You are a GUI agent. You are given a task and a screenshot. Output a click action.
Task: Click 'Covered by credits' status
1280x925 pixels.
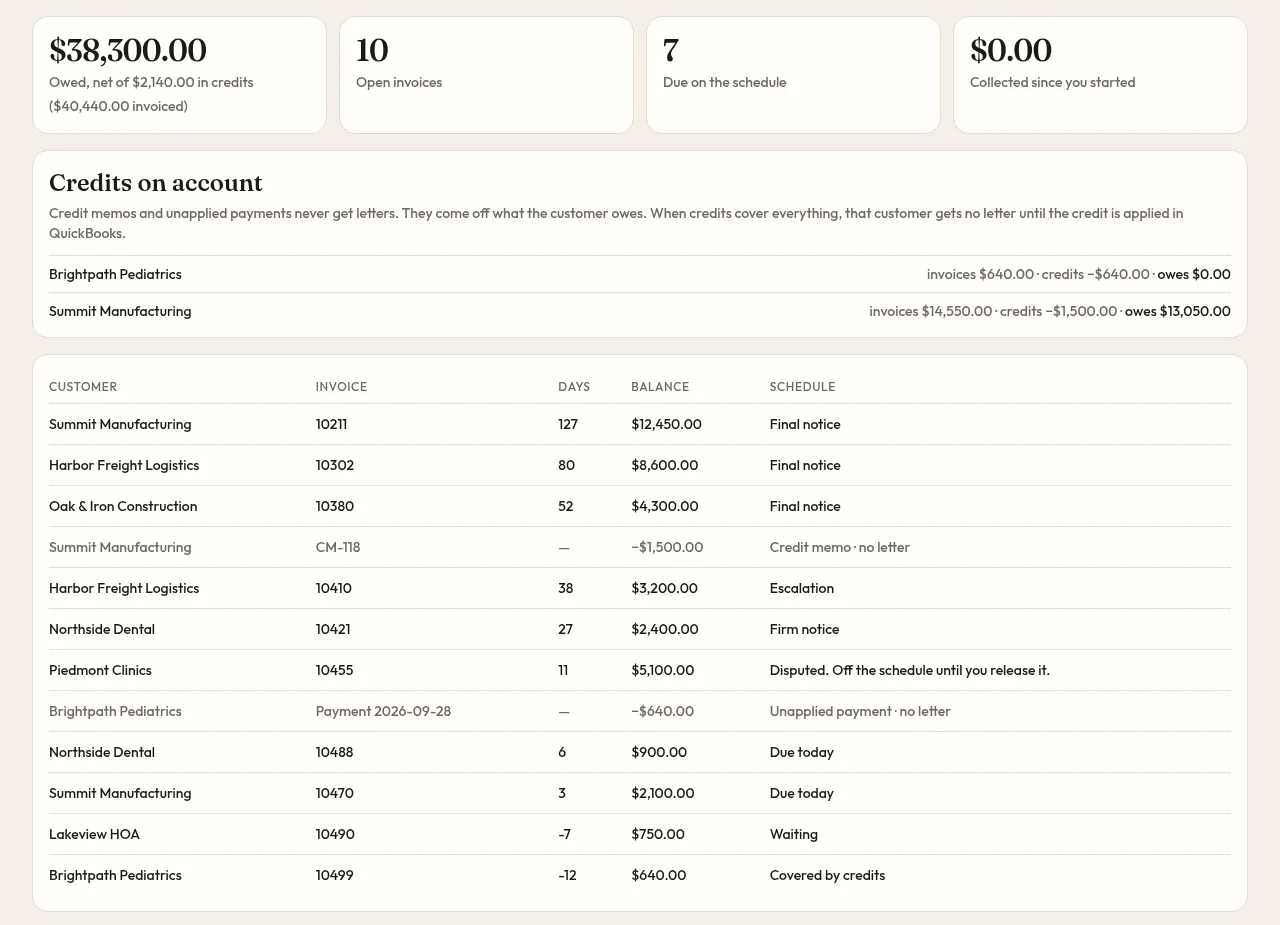point(827,875)
